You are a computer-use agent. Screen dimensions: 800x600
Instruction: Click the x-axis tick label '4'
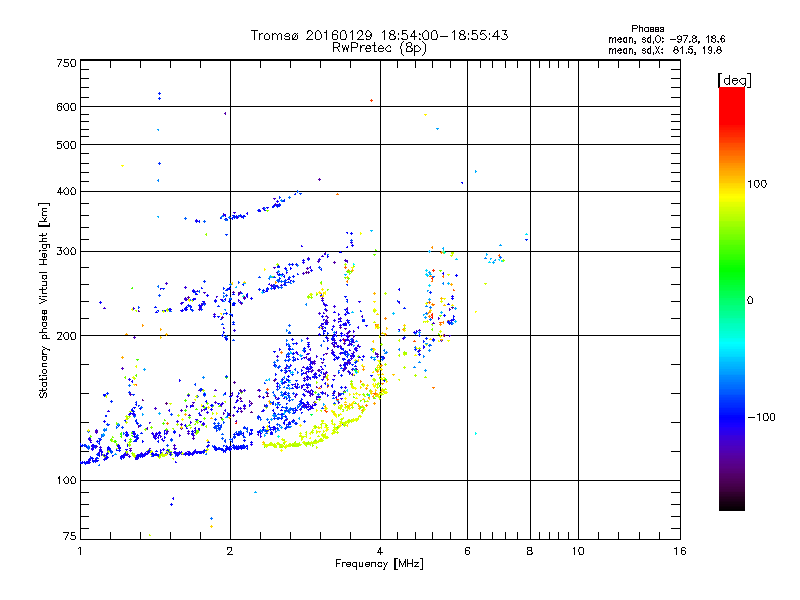380,551
